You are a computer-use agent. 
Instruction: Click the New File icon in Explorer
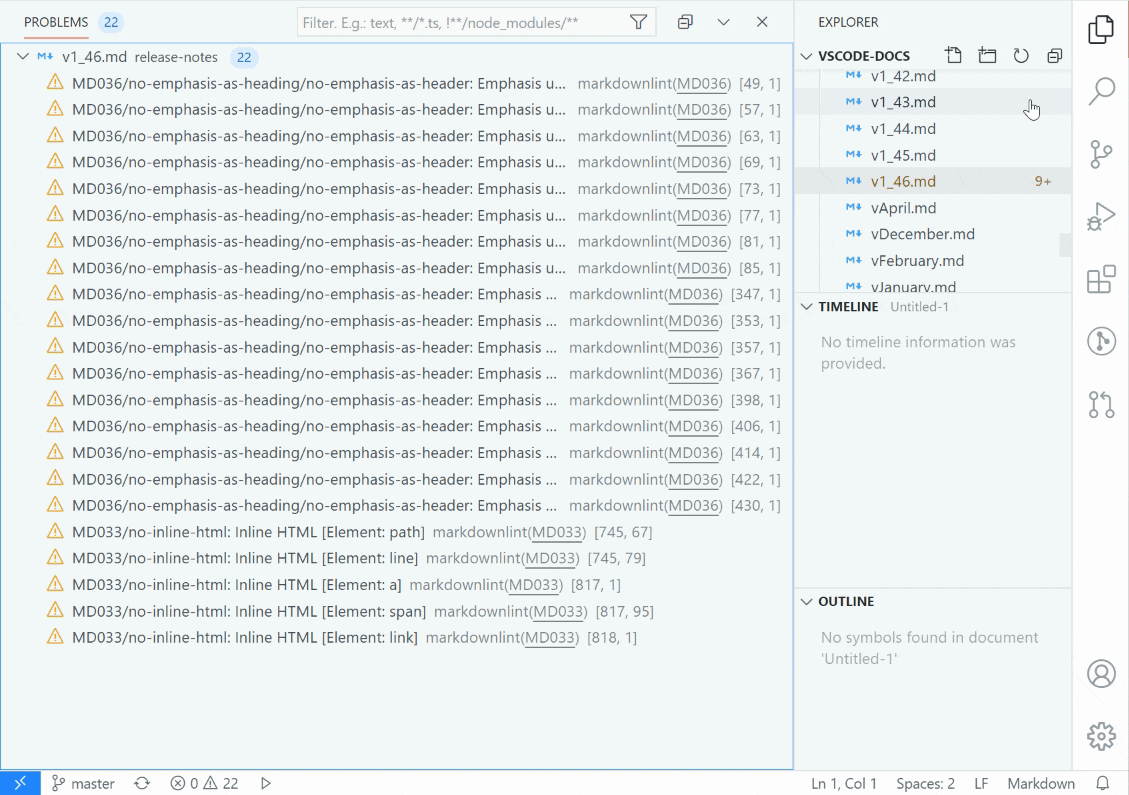coord(953,55)
